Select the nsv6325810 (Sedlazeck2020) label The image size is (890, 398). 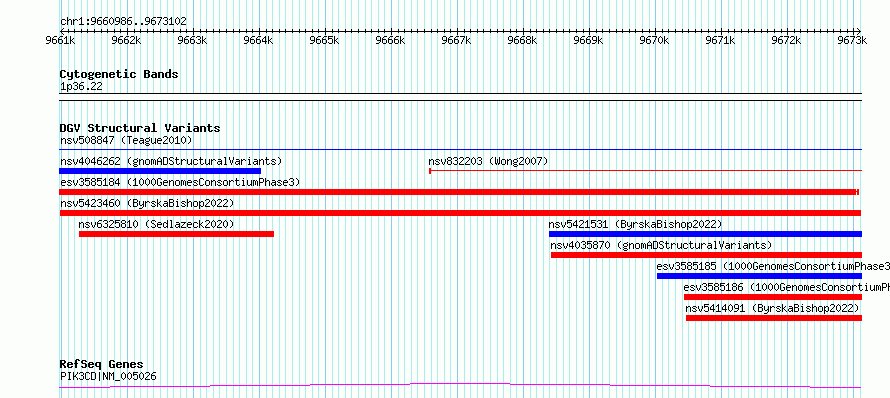click(x=156, y=224)
